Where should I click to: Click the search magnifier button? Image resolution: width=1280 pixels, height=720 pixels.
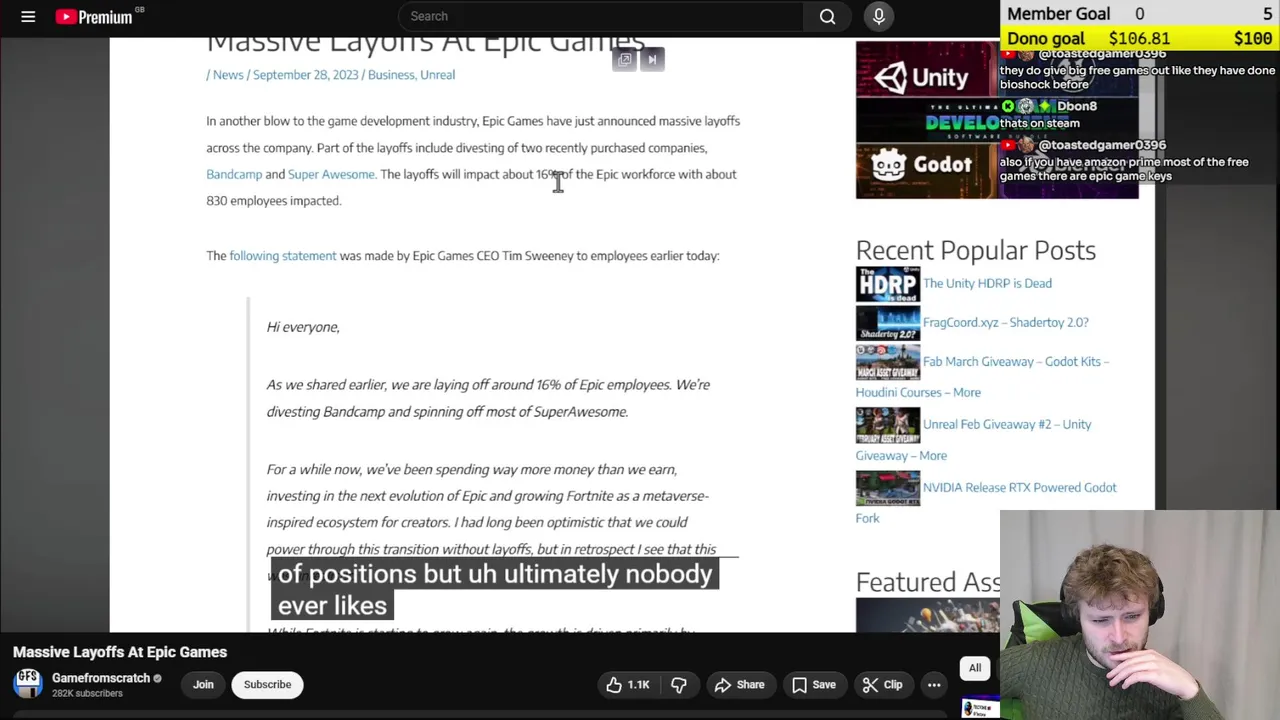tap(827, 16)
